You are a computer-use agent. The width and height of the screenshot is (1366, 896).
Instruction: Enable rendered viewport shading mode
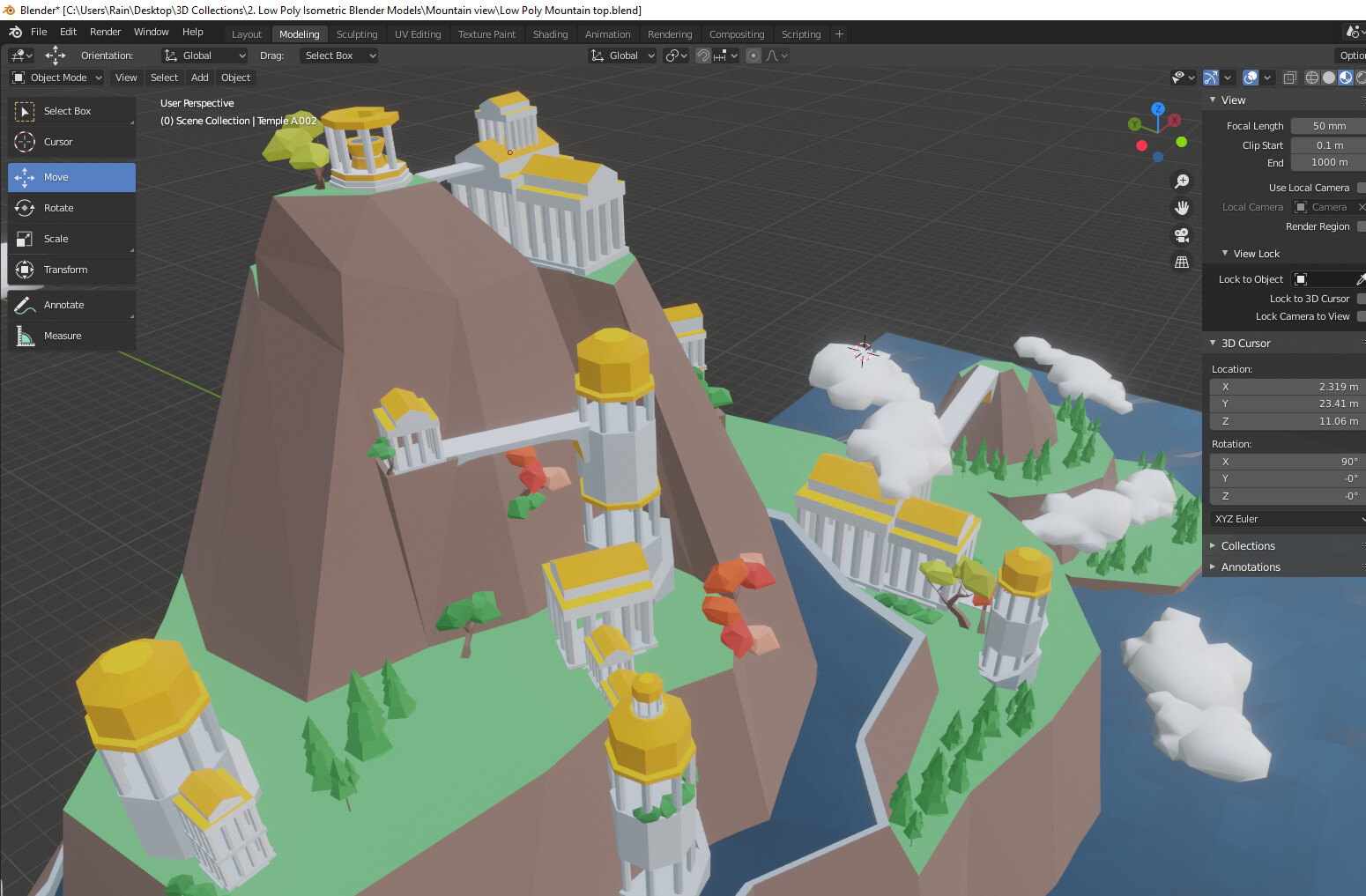pyautogui.click(x=1361, y=78)
